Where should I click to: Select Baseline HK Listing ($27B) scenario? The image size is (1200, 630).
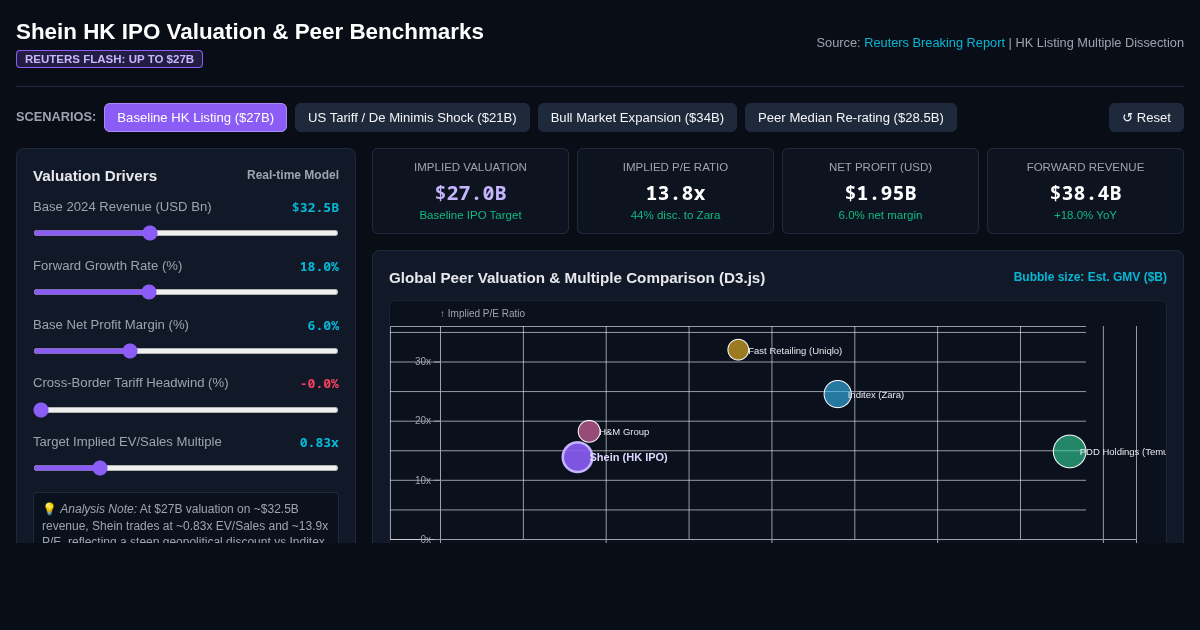click(x=195, y=117)
